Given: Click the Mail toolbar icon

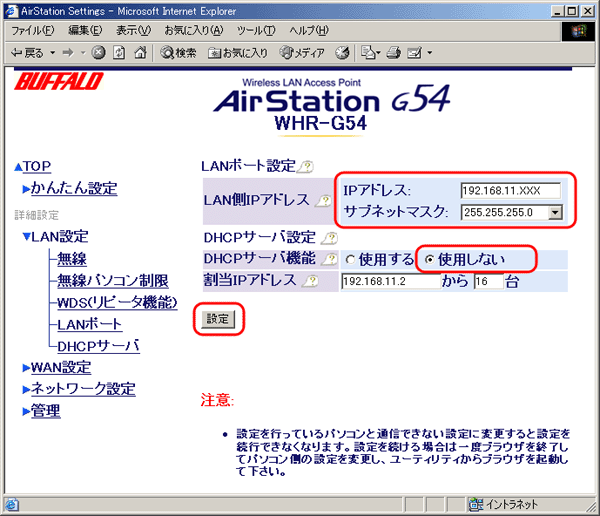Looking at the screenshot, I should [370, 53].
